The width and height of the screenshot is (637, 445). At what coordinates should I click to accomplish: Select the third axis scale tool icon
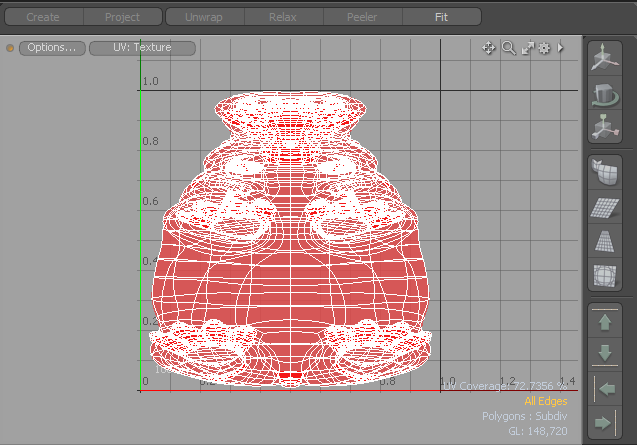[603, 127]
